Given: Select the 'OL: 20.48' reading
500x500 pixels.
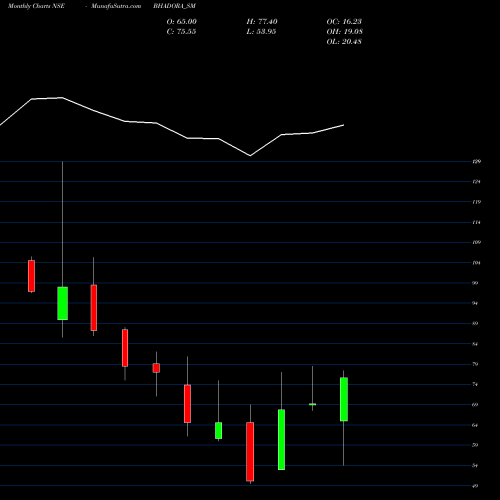Looking at the screenshot, I should pyautogui.click(x=344, y=42).
